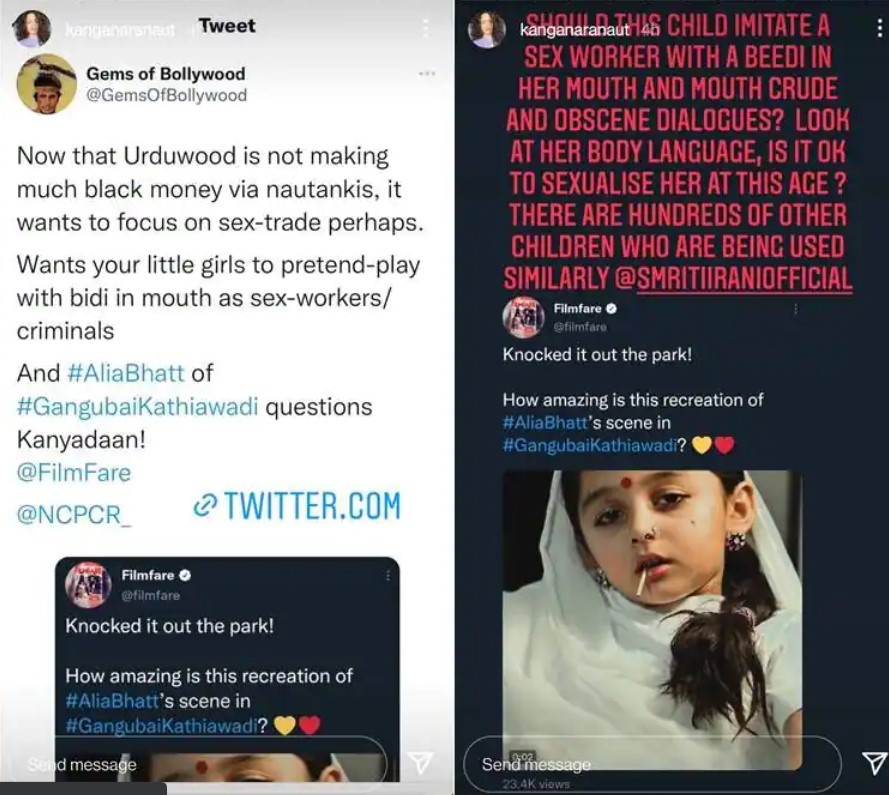Open the @NCPCR_ mention
This screenshot has width=889, height=795.
coord(73,514)
